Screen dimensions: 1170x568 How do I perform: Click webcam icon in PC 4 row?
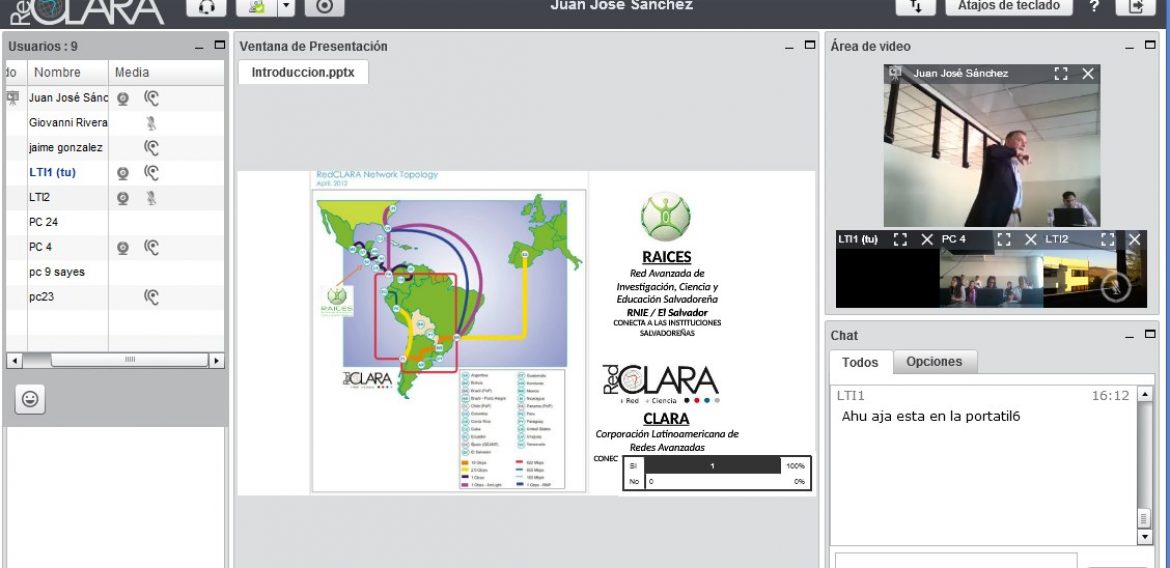point(122,248)
